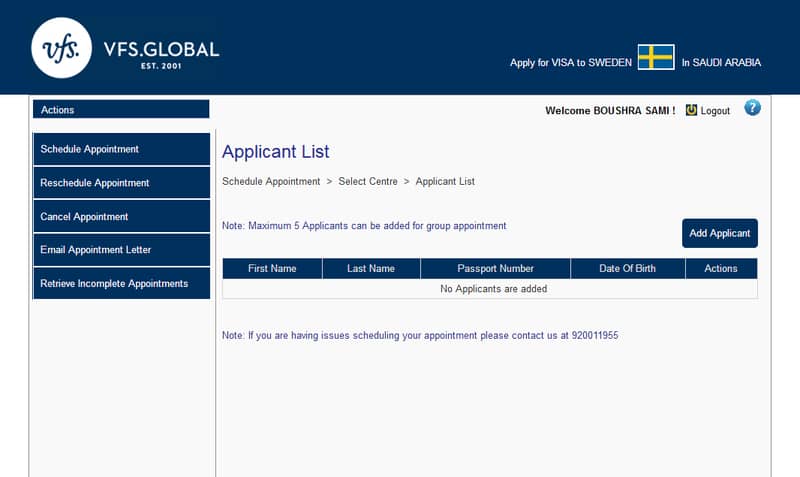The width and height of the screenshot is (800, 477).
Task: Choose Email Appointment Letter menu item
Action: coord(121,250)
